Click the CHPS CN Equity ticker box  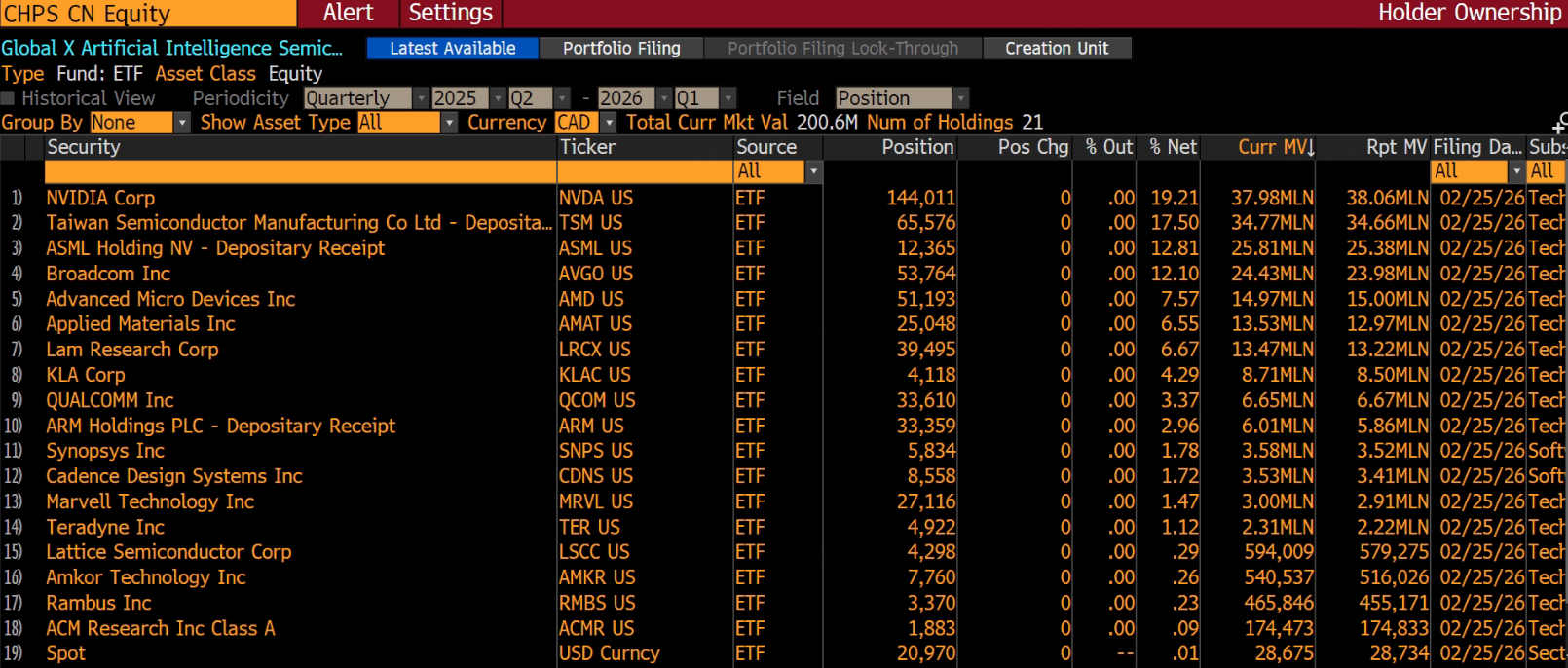pos(148,14)
